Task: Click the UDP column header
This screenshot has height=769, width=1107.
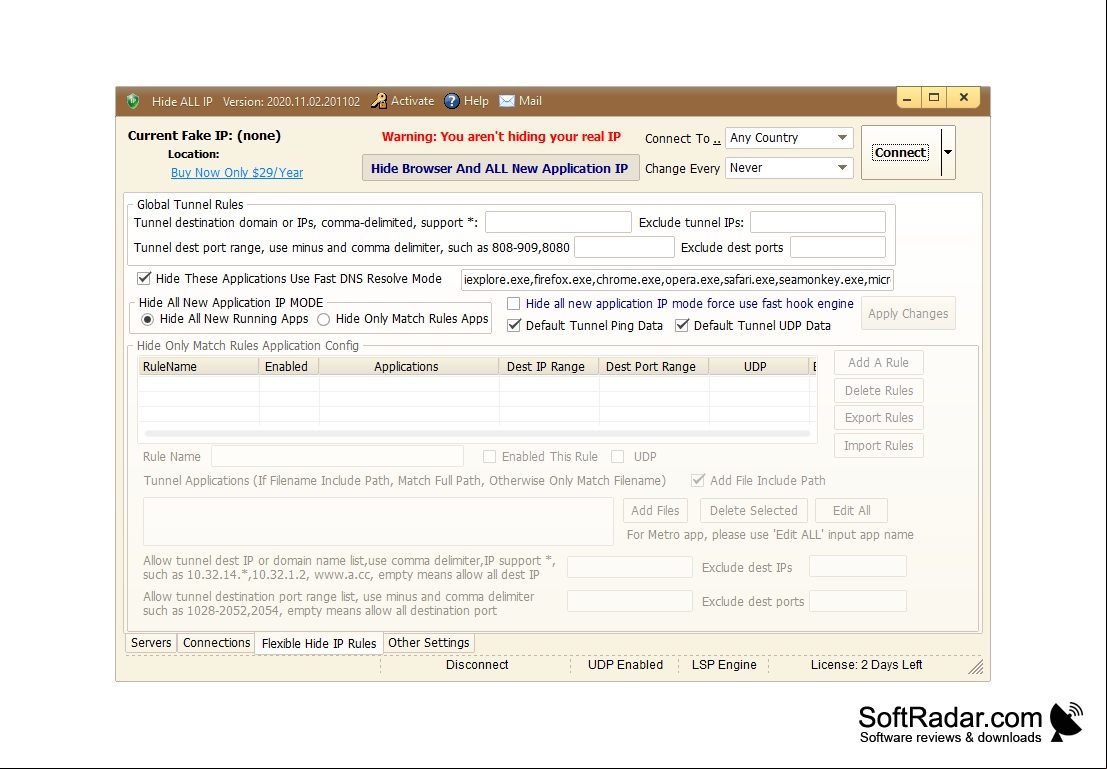Action: coord(758,366)
